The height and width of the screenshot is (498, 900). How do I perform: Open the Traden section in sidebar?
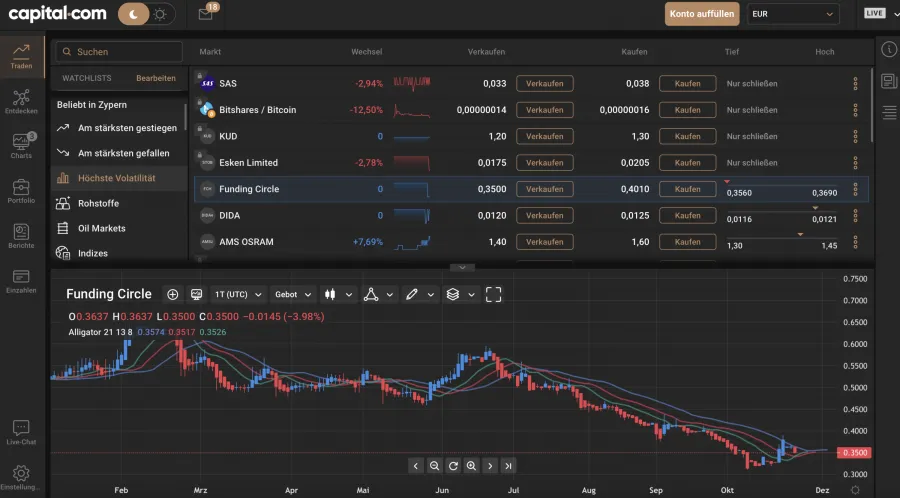(x=21, y=57)
